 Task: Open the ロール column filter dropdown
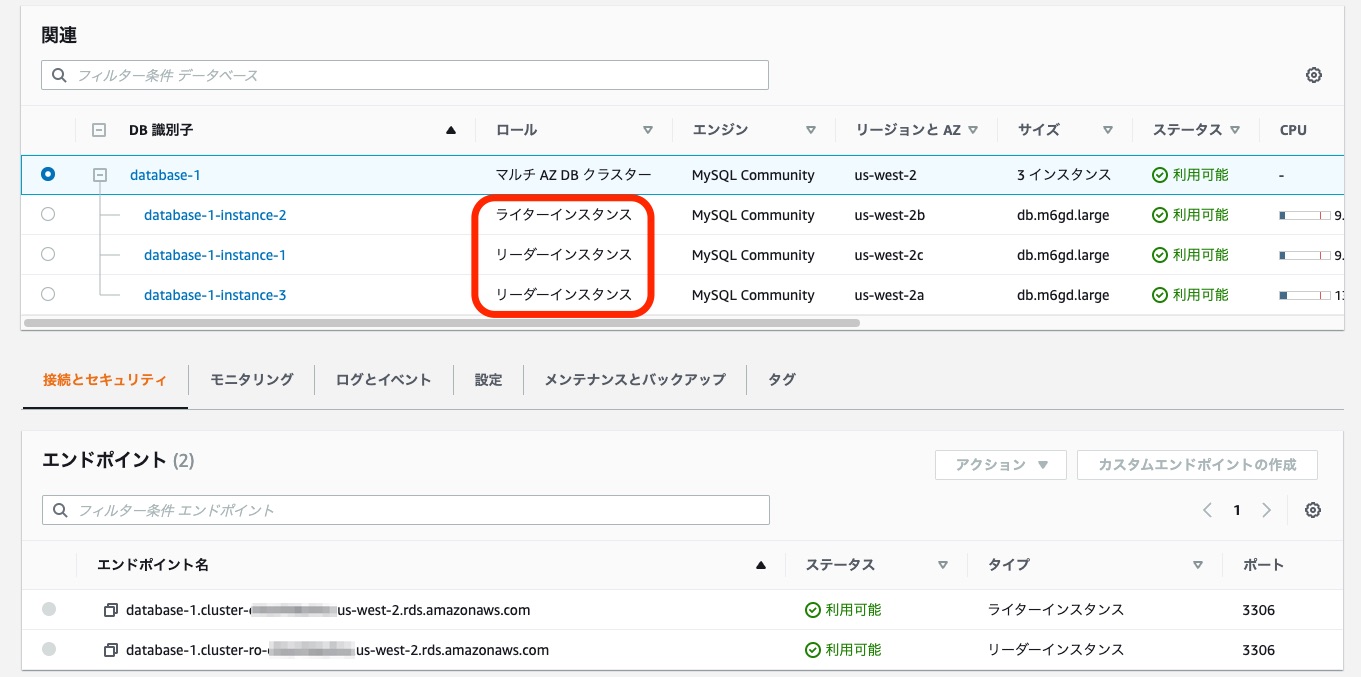point(647,129)
